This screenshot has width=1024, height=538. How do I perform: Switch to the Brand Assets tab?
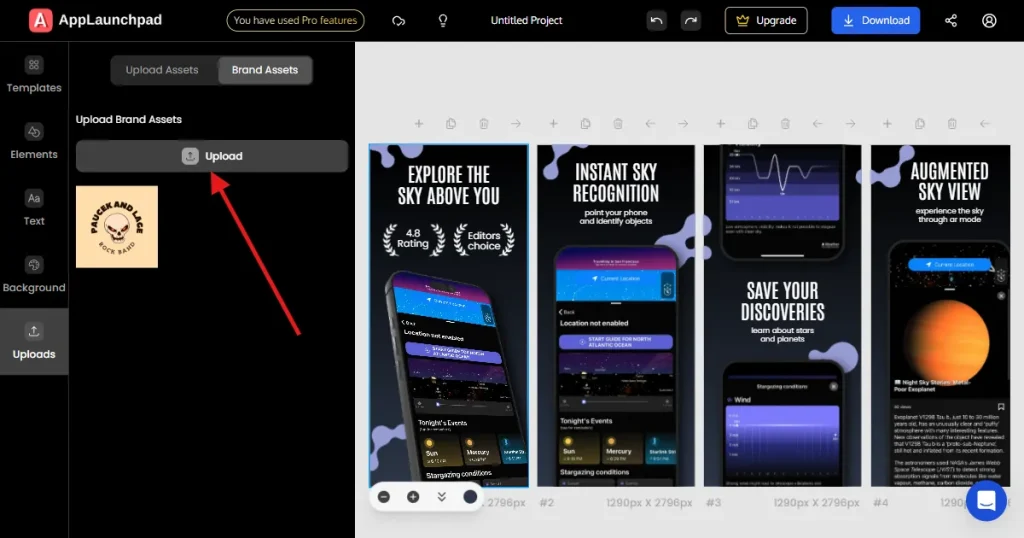click(264, 70)
